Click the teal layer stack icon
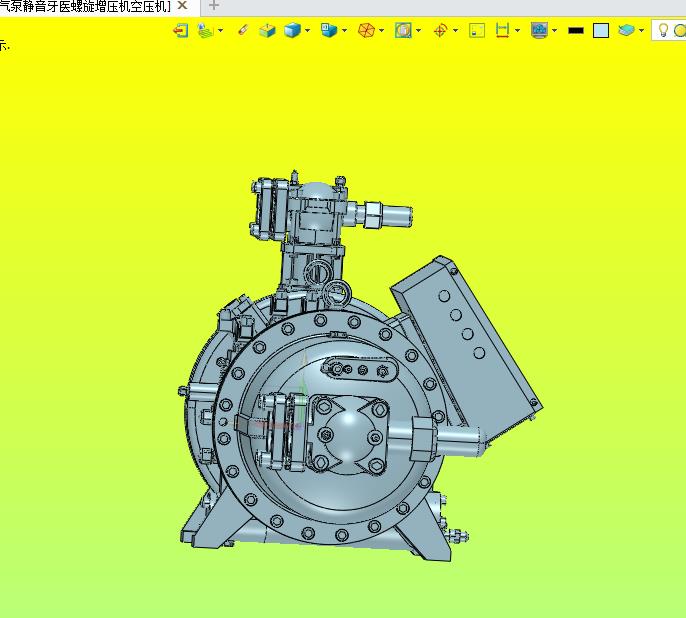686x618 pixels. (x=626, y=31)
